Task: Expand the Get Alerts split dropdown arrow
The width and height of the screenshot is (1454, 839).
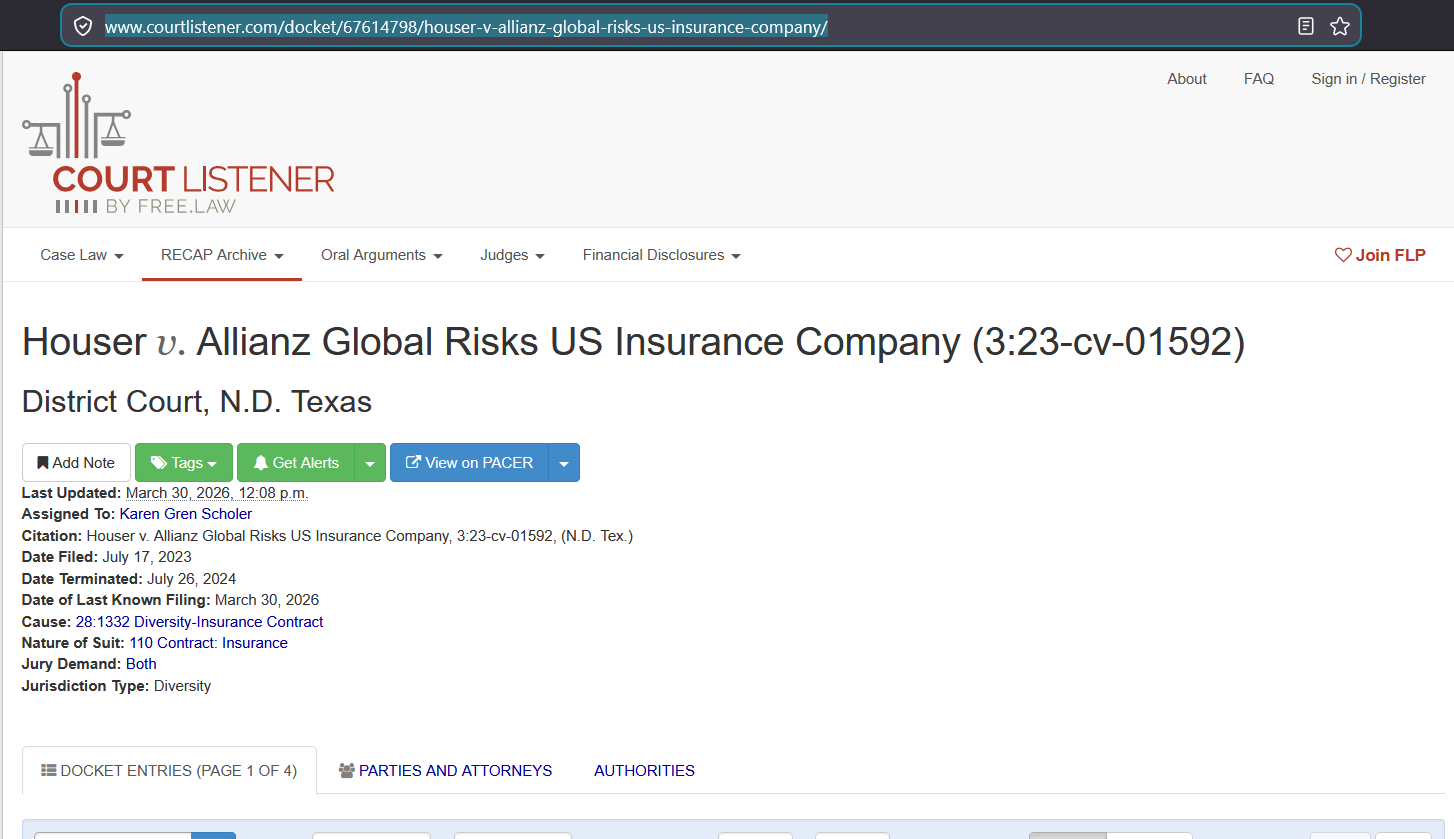Action: pos(370,462)
